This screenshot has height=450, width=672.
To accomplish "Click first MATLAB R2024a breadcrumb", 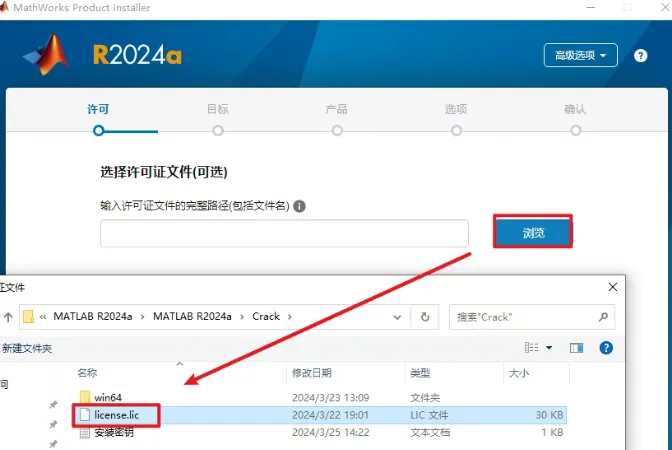I will click(93, 316).
